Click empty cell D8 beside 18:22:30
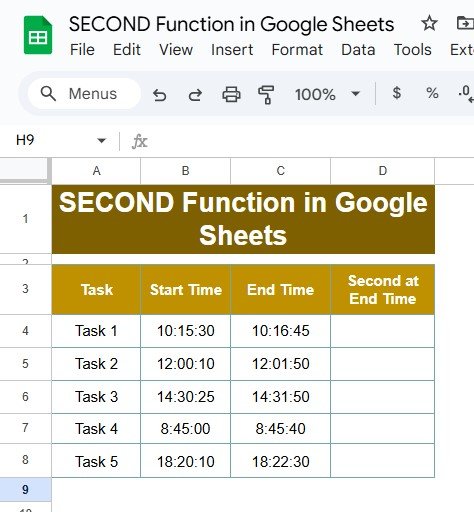Screen dimensions: 474x512 click(383, 460)
